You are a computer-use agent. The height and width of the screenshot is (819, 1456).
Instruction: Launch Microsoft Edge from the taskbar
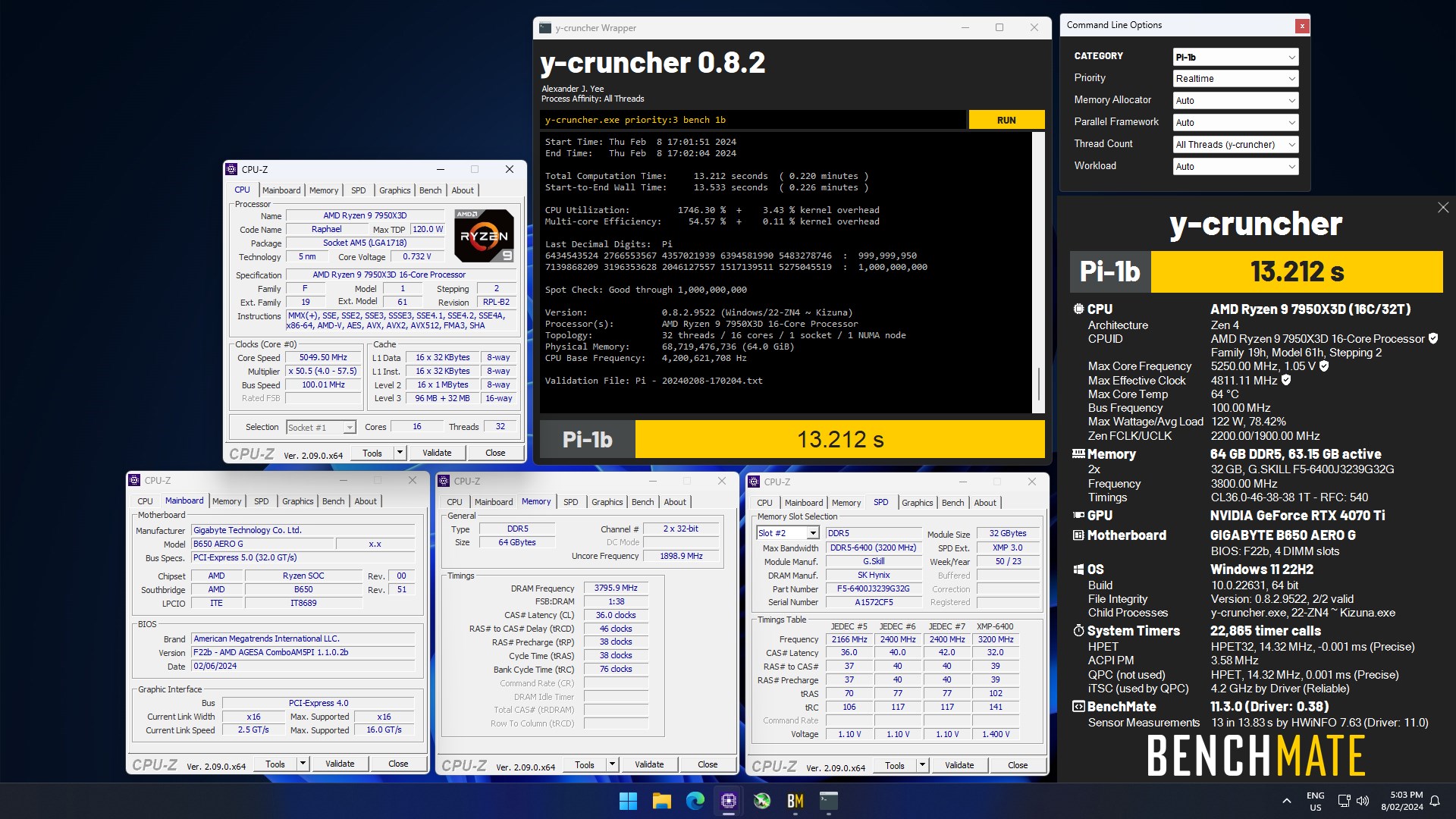pyautogui.click(x=695, y=801)
